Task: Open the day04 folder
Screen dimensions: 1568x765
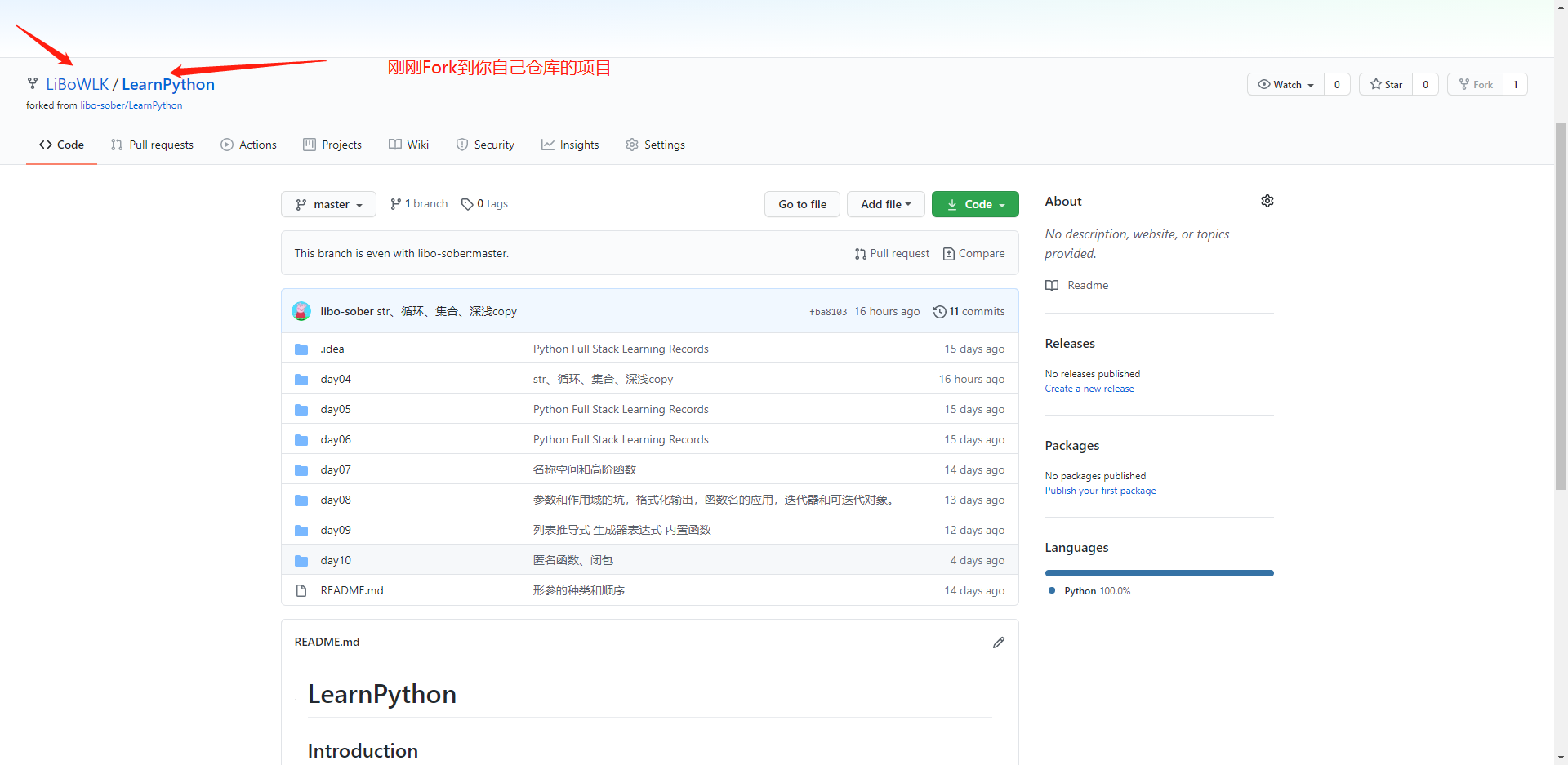Action: [336, 379]
